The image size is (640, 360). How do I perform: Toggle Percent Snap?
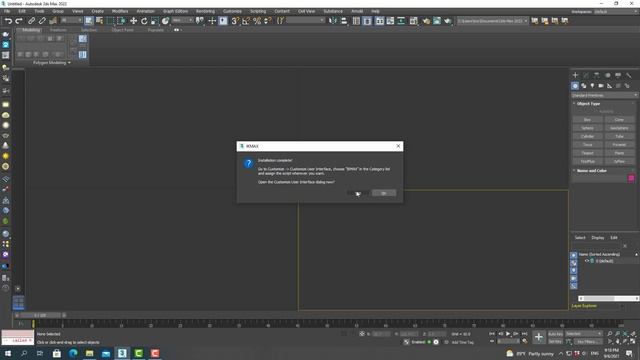pos(257,21)
